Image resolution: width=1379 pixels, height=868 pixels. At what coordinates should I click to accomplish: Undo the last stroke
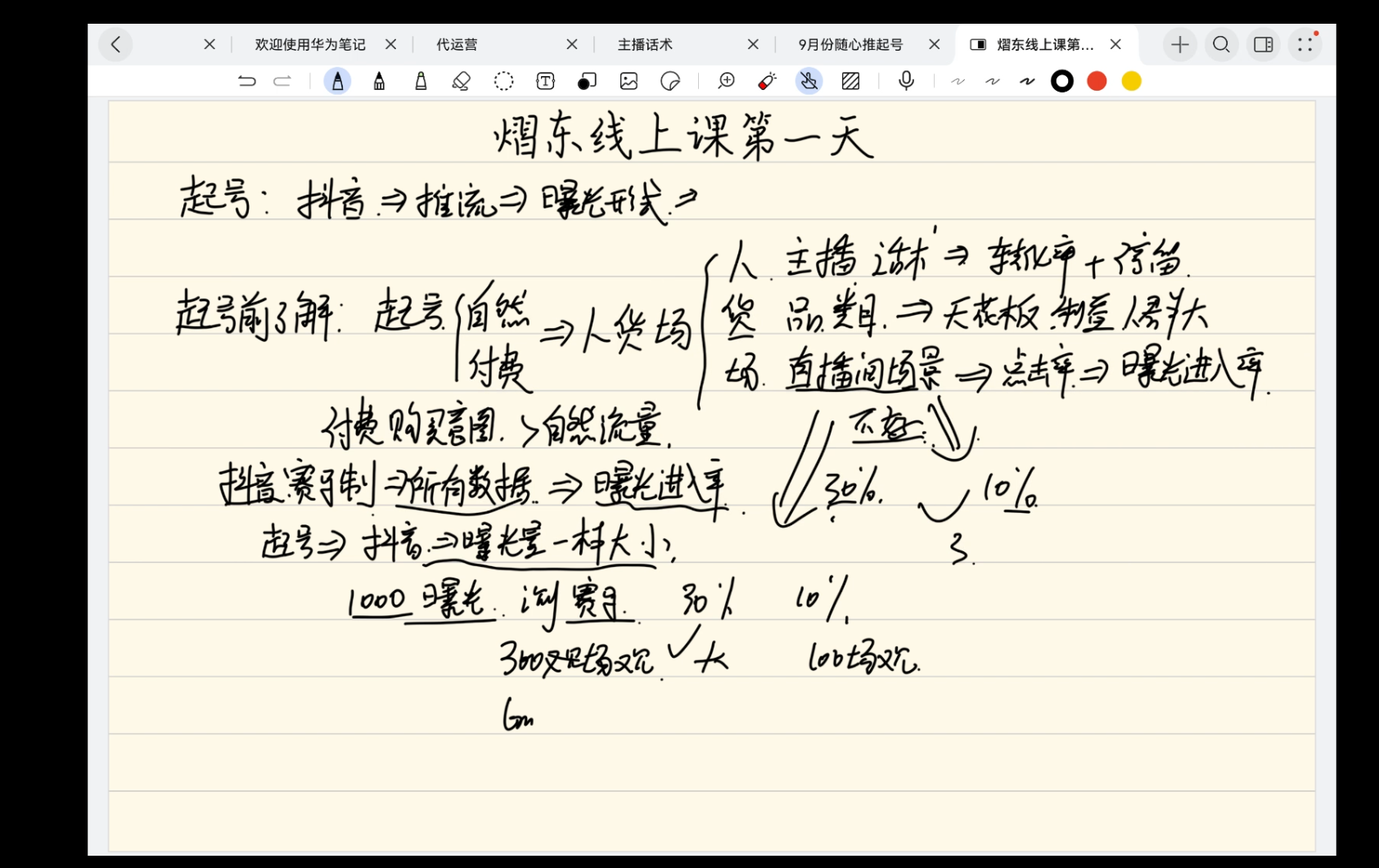pos(246,81)
